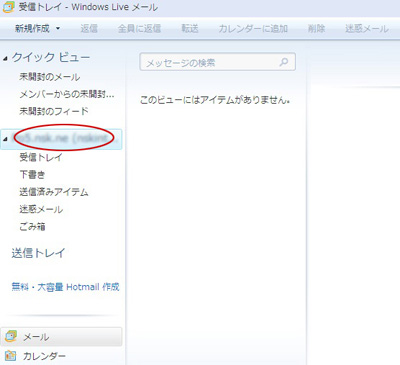Switch to メール view button
Screen dimensions: 400x365
(61, 337)
